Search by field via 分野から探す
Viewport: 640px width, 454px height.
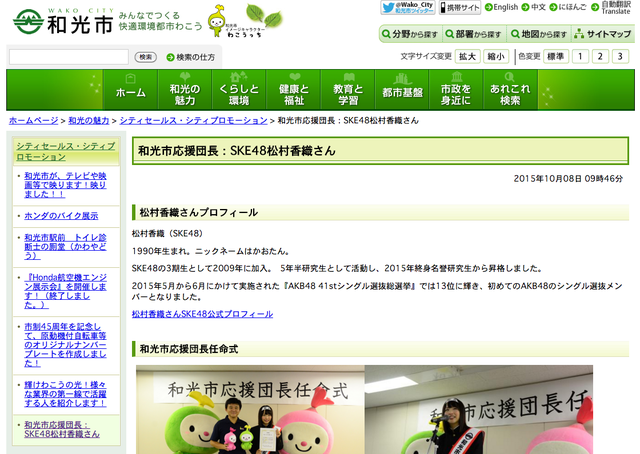coord(410,34)
